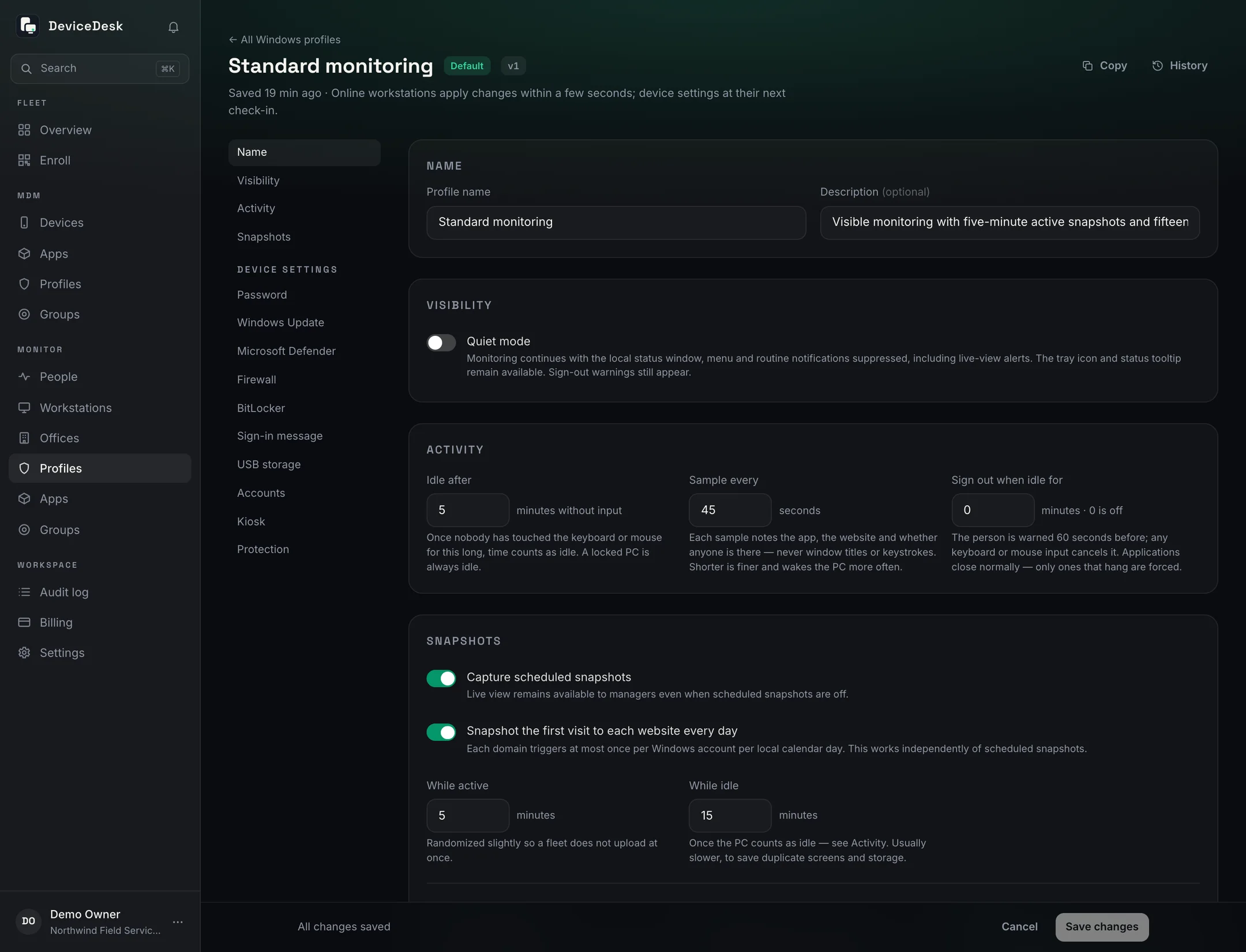Turn off Capture scheduled snapshots
This screenshot has height=952, width=1246.
click(x=441, y=679)
